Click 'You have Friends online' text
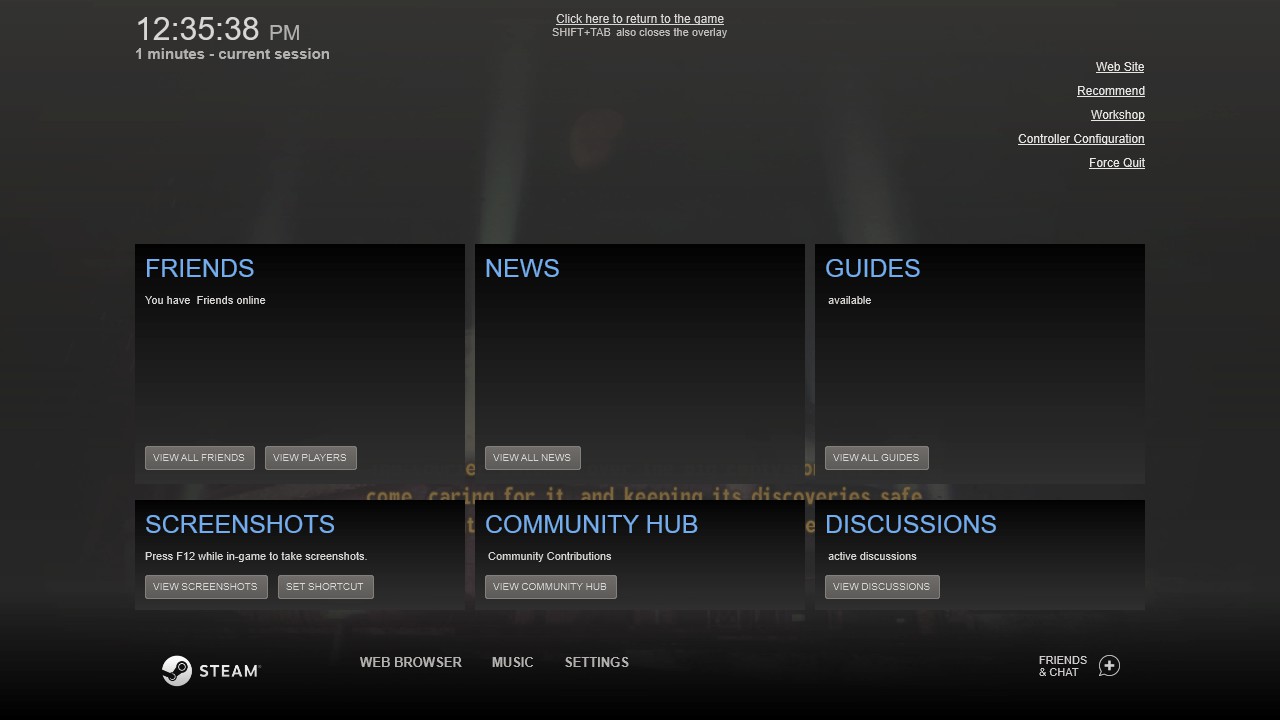1280x720 pixels. coord(205,300)
